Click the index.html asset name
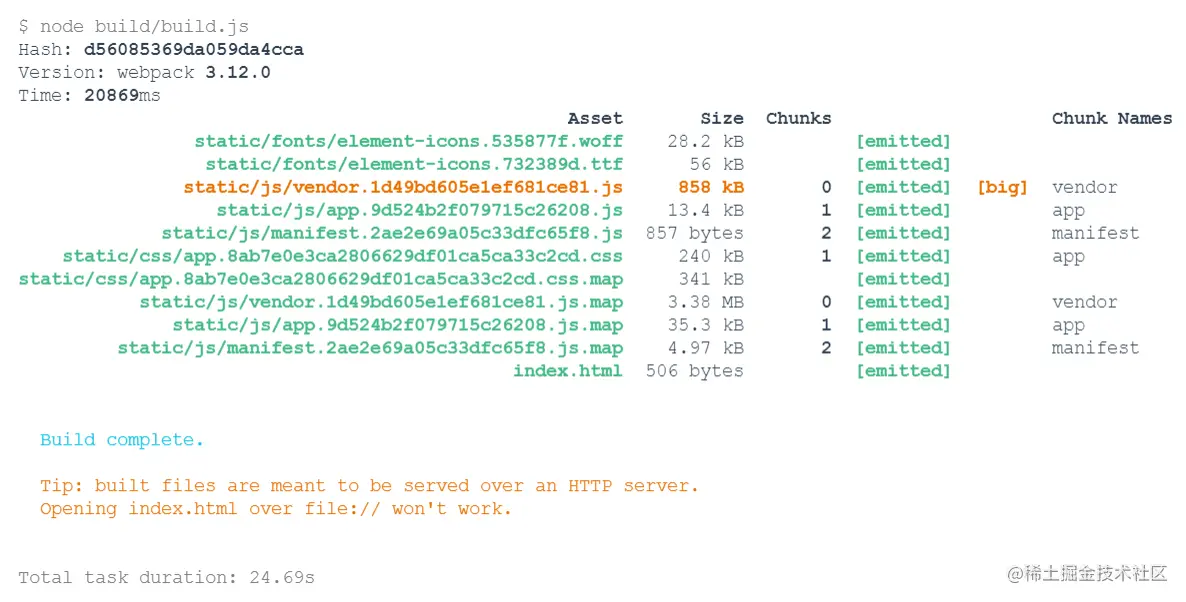Viewport: 1186px width, 602px height. [567, 371]
